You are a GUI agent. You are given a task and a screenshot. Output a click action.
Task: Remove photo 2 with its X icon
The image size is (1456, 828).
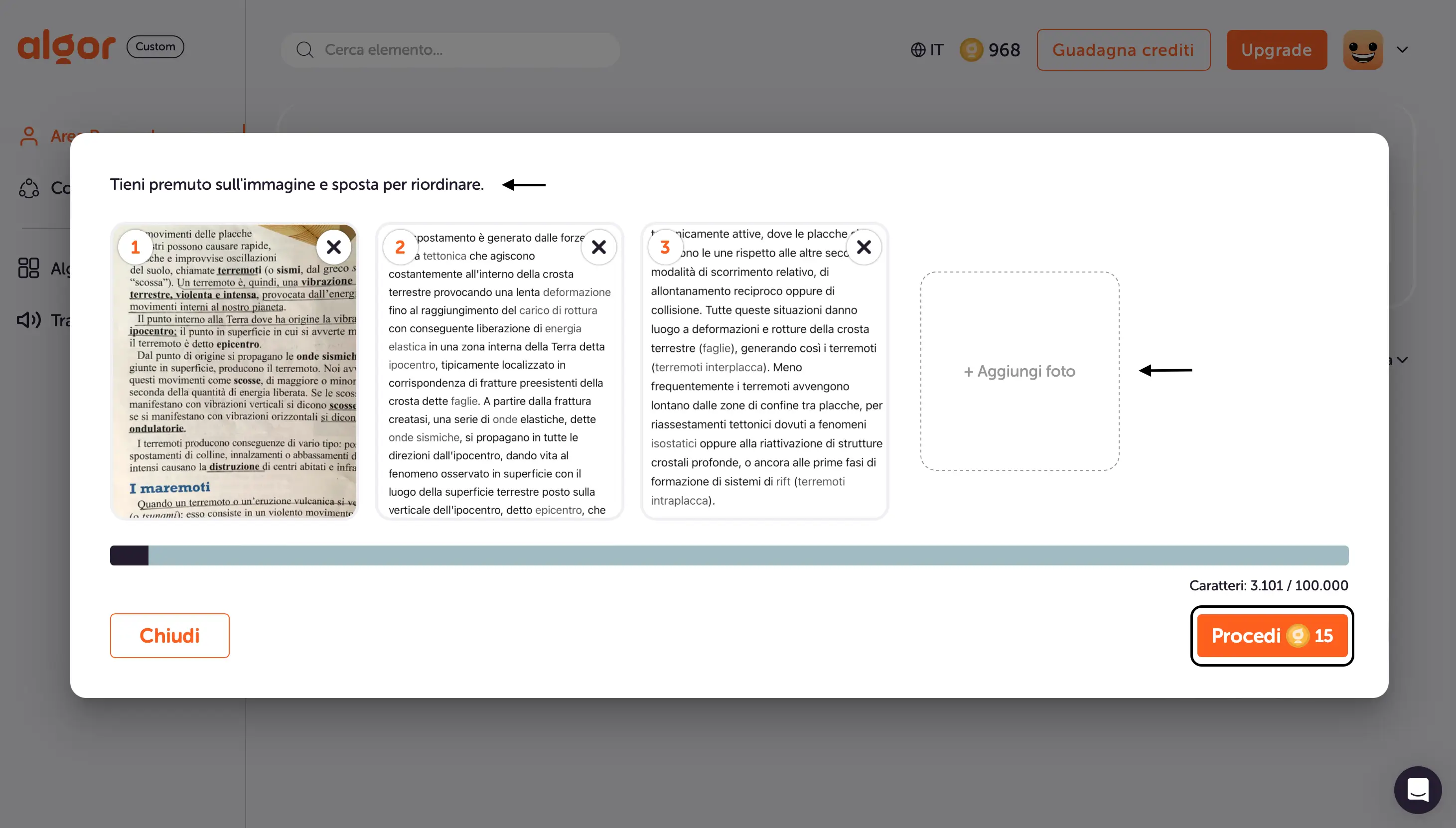tap(598, 247)
